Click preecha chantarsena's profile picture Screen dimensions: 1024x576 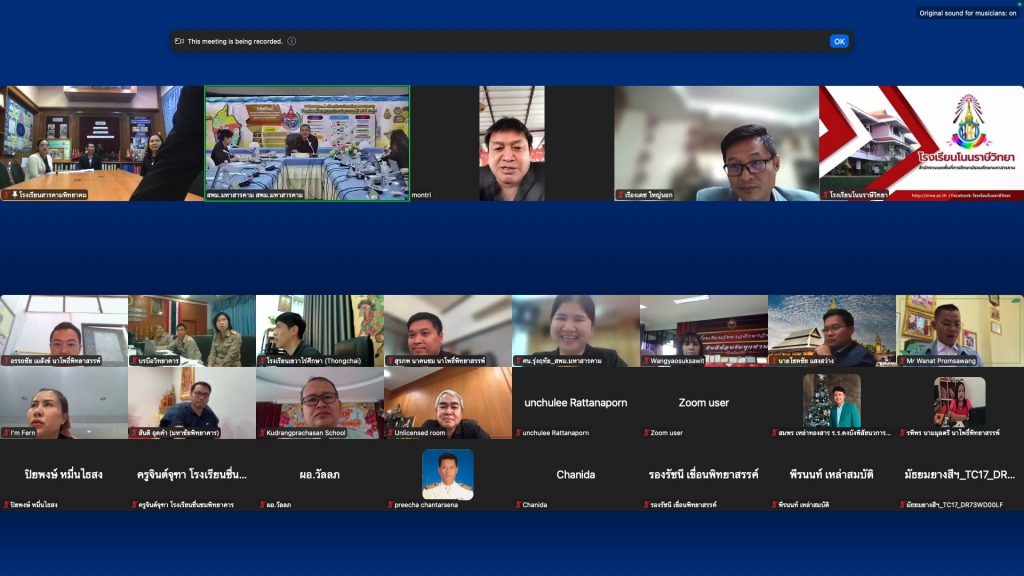point(447,474)
